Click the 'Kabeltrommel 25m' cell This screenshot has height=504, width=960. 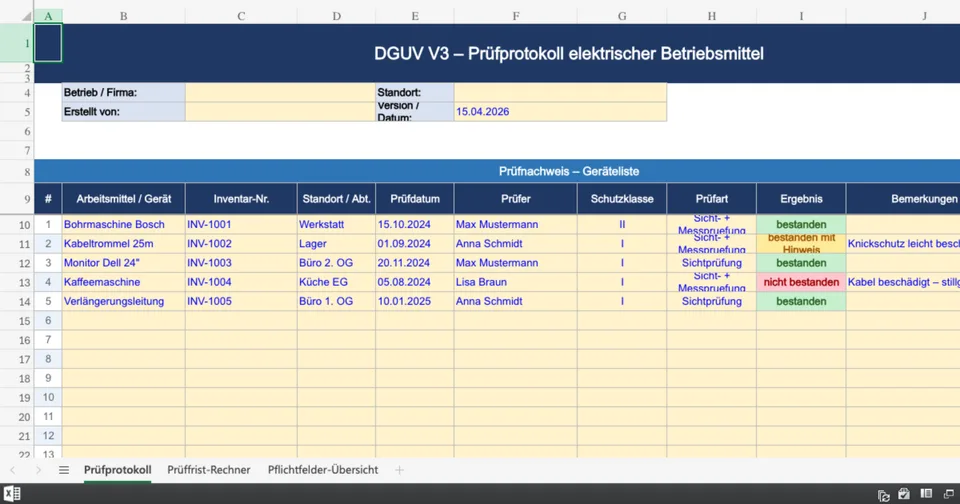point(124,244)
